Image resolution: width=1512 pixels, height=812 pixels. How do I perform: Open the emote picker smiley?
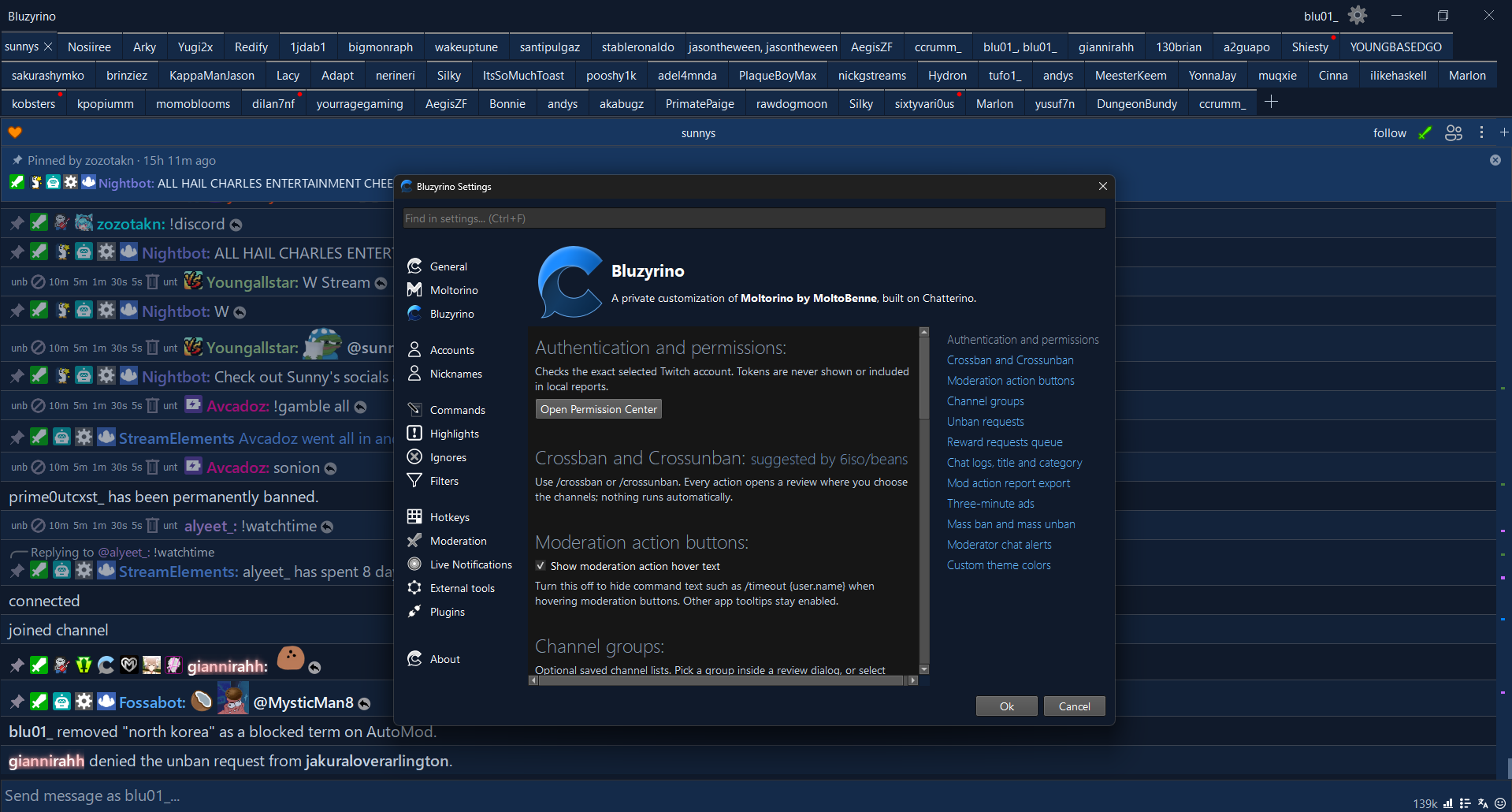pyautogui.click(x=1500, y=803)
